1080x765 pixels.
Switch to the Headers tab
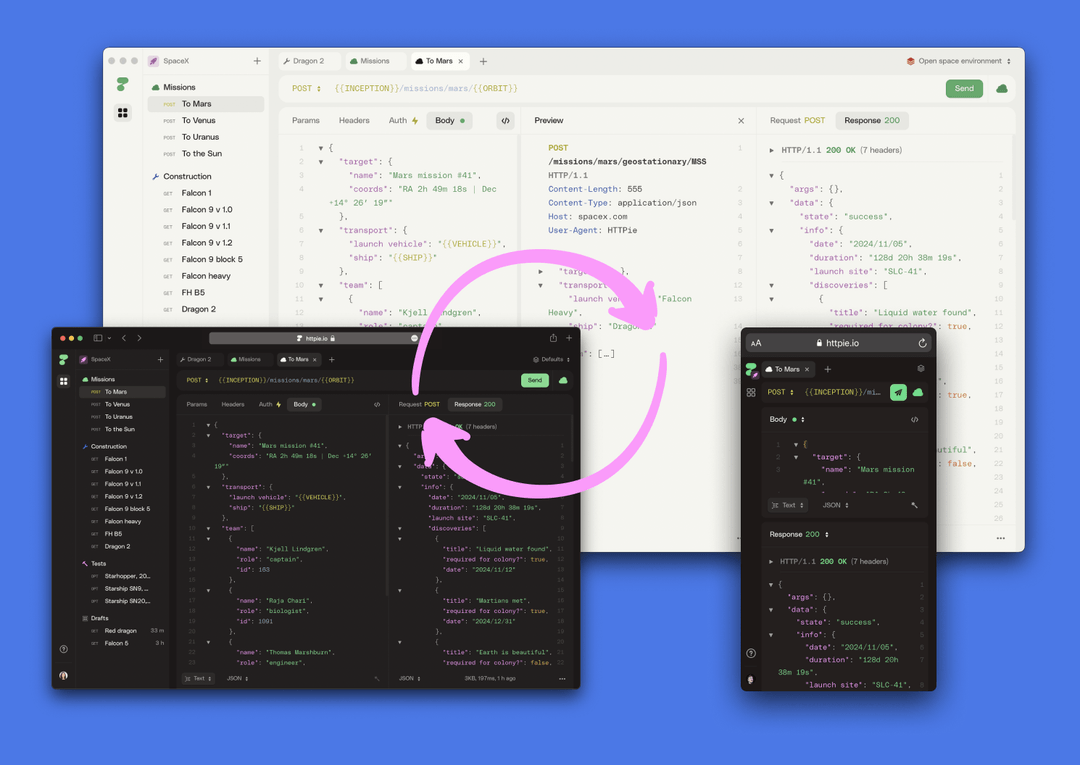point(354,120)
